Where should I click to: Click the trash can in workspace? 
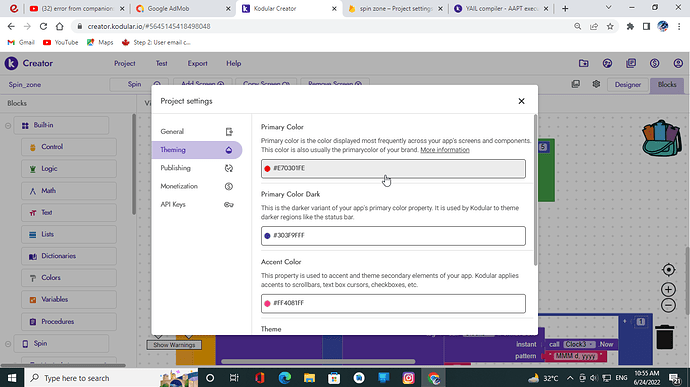(x=664, y=337)
